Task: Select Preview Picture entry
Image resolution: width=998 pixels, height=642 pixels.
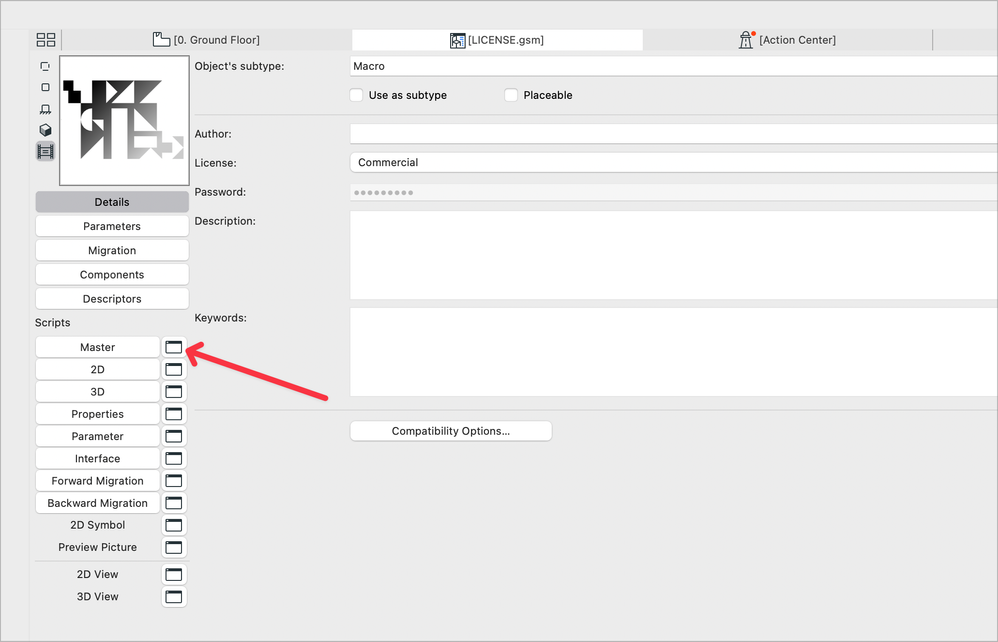Action: pos(97,547)
